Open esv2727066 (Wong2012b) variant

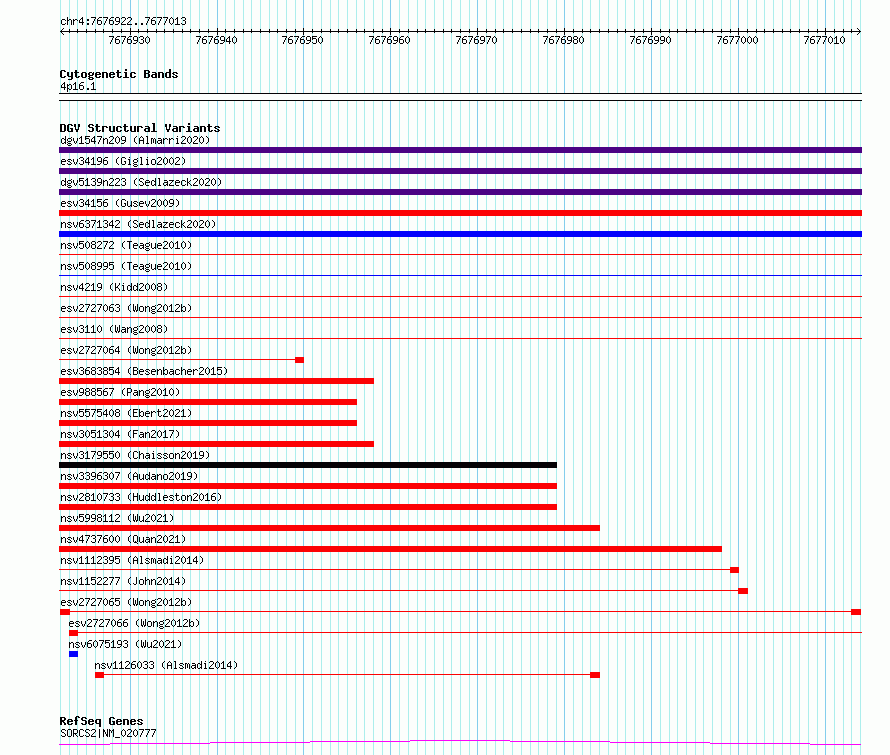pyautogui.click(x=135, y=623)
